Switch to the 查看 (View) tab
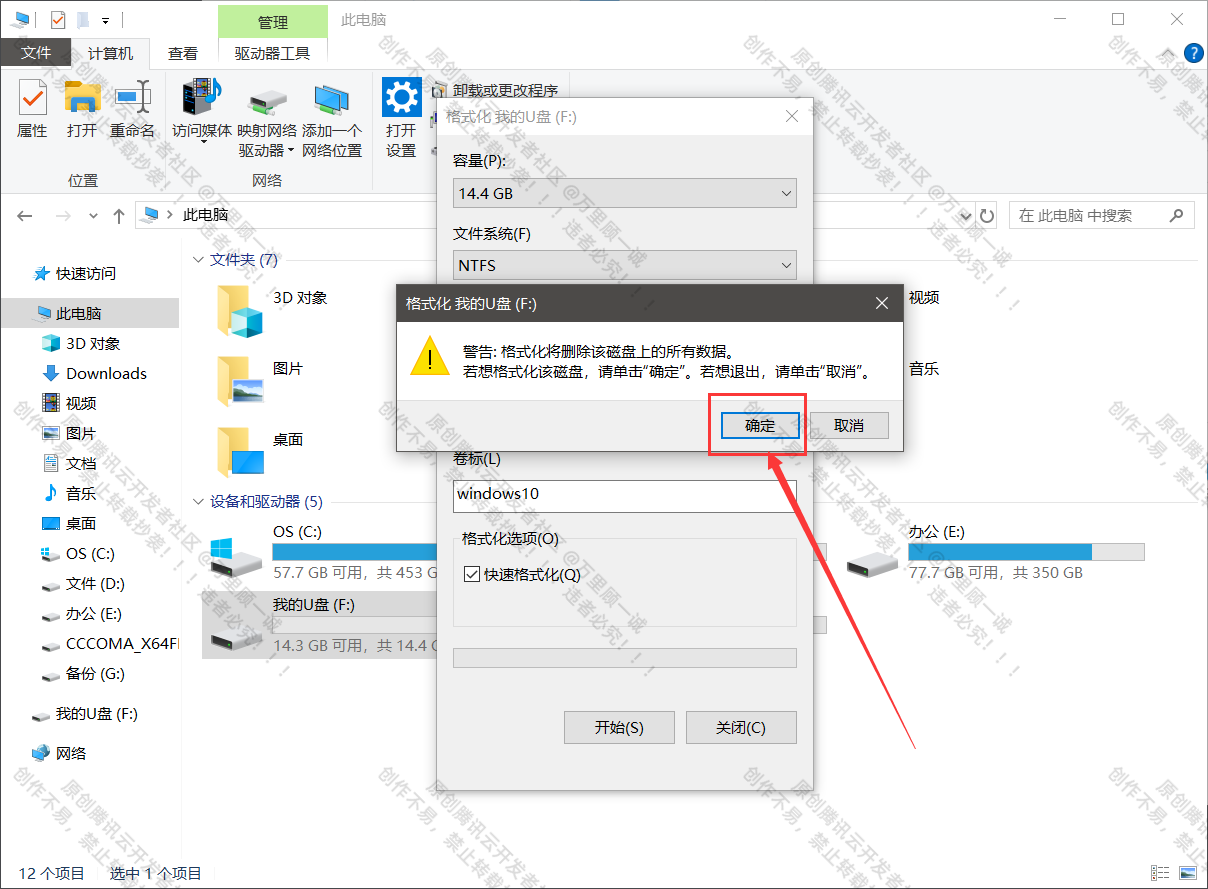This screenshot has width=1208, height=889. pyautogui.click(x=183, y=53)
